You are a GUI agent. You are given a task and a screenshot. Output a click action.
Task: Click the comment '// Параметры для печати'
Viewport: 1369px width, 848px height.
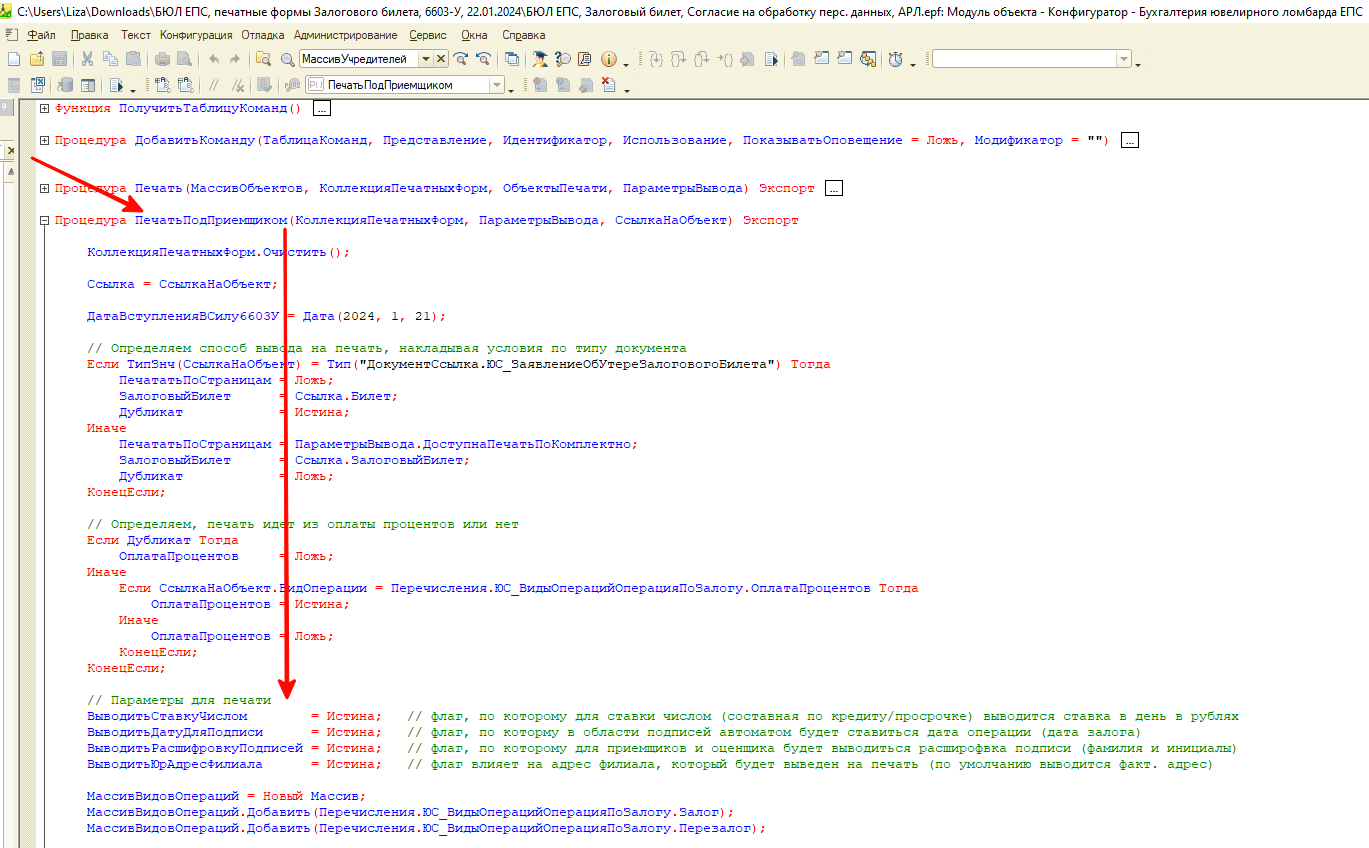pyautogui.click(x=179, y=700)
